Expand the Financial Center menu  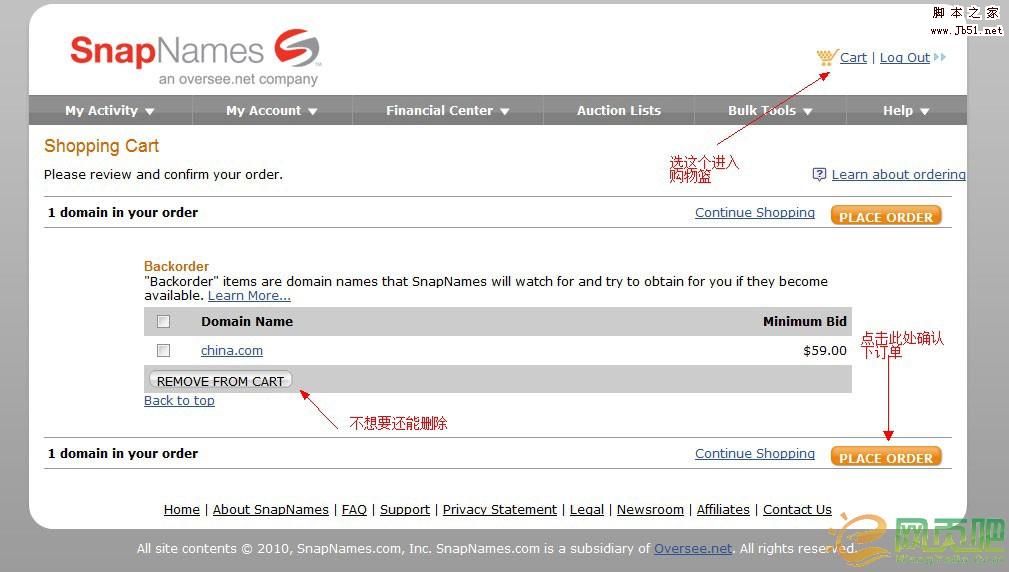[448, 111]
